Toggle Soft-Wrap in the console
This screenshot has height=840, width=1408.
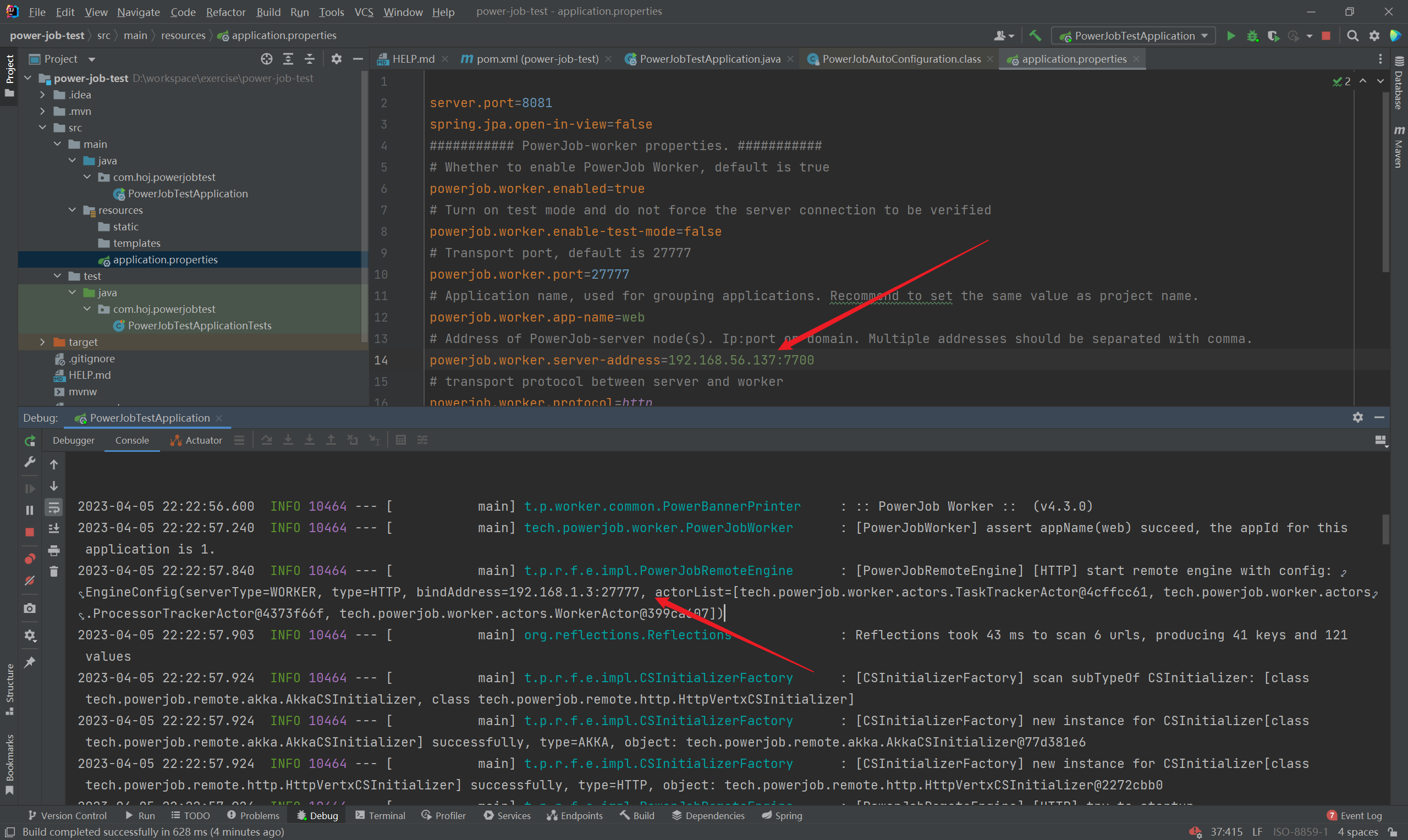(54, 508)
